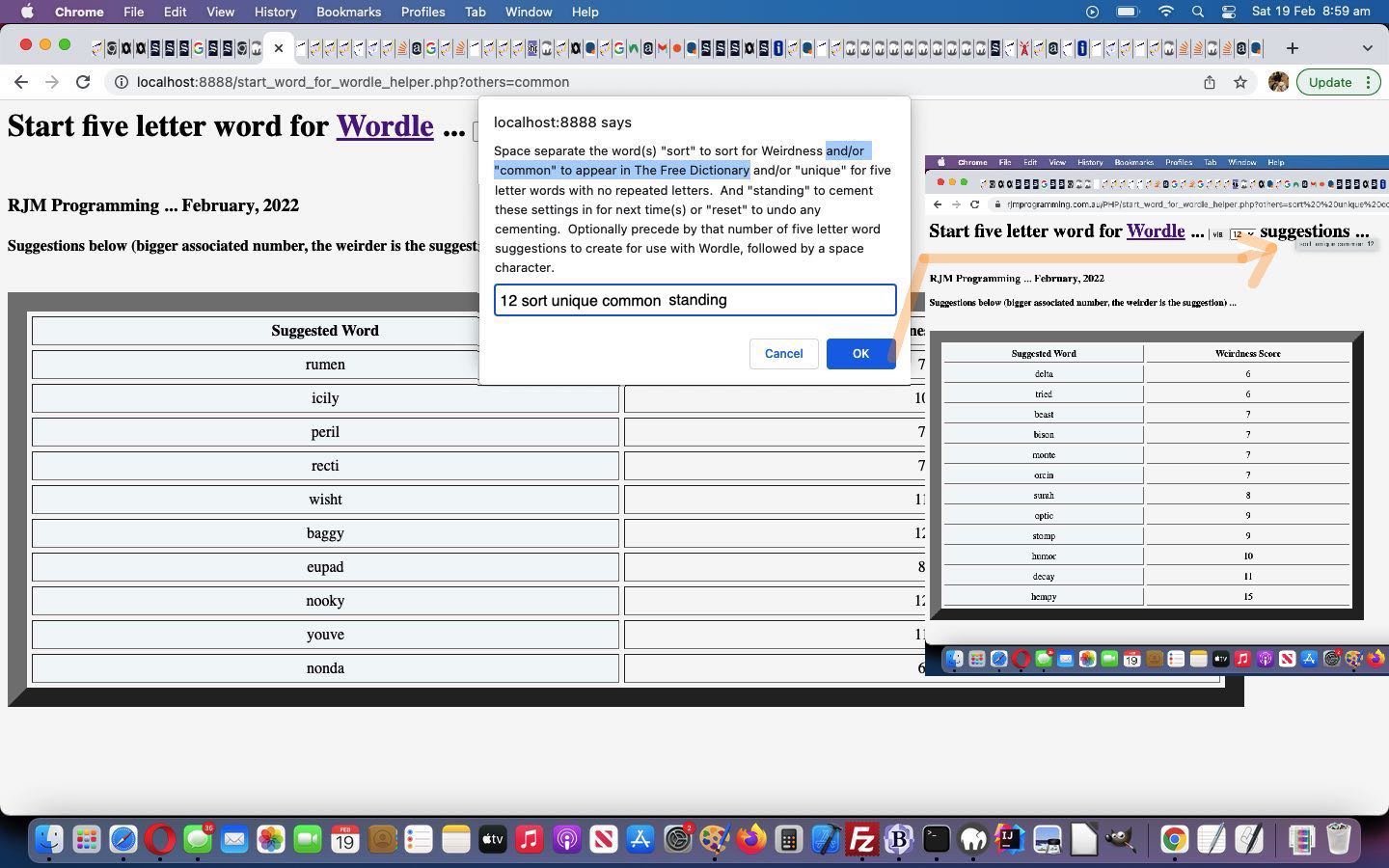
Task: Launch Safari from the dock
Action: (123, 840)
